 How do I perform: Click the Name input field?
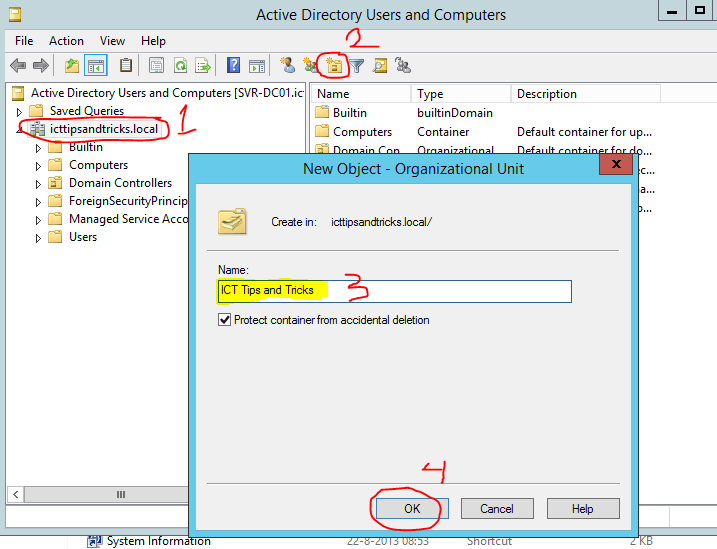click(395, 291)
